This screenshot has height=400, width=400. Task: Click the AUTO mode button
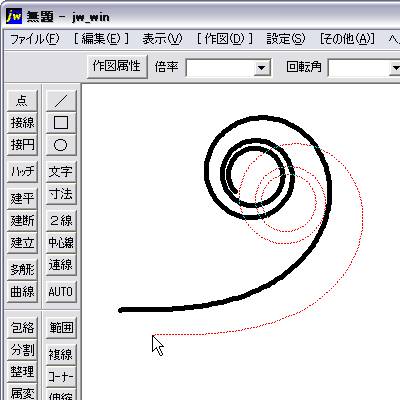61,291
